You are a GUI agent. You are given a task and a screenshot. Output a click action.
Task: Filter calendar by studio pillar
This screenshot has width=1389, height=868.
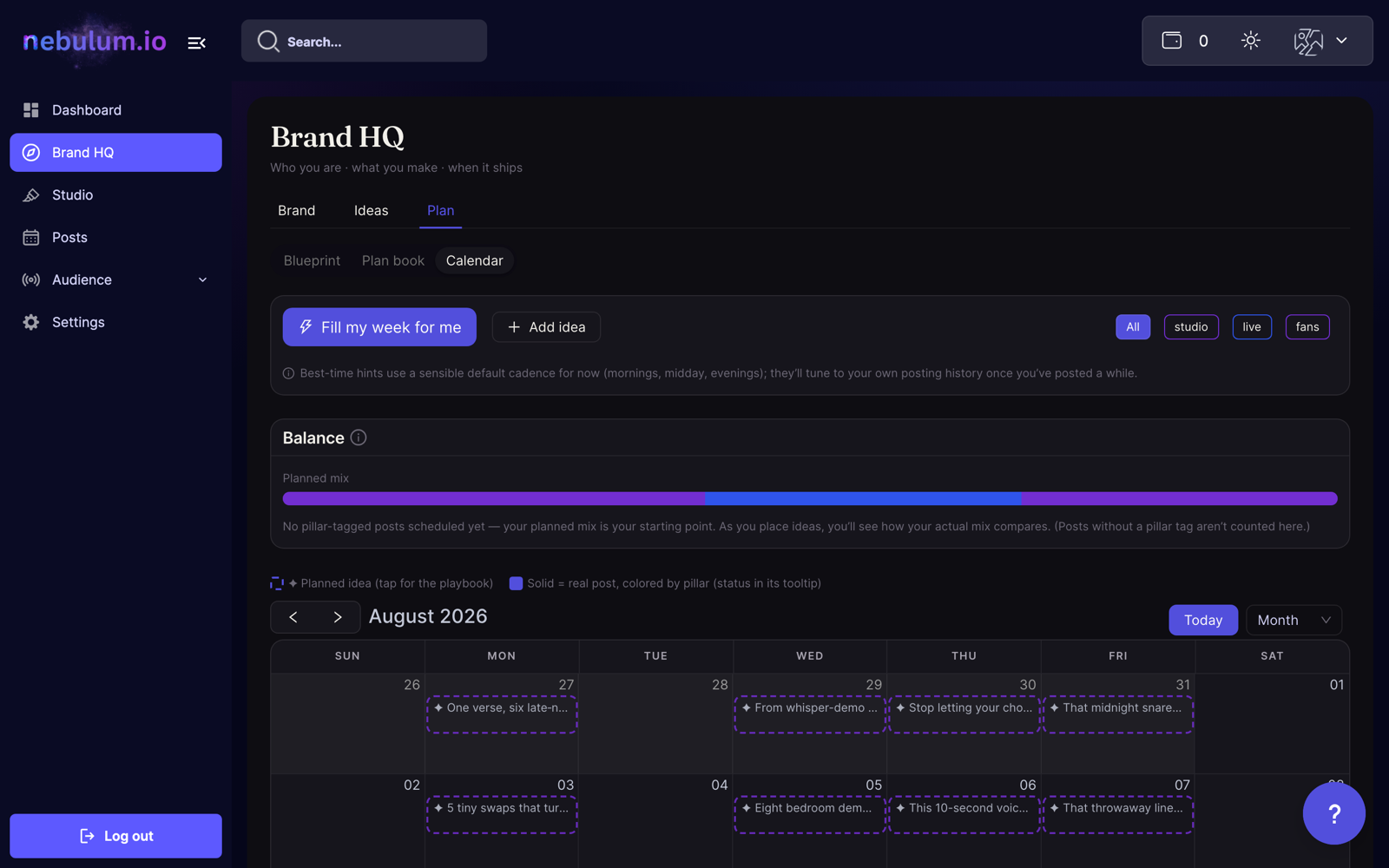tap(1191, 327)
